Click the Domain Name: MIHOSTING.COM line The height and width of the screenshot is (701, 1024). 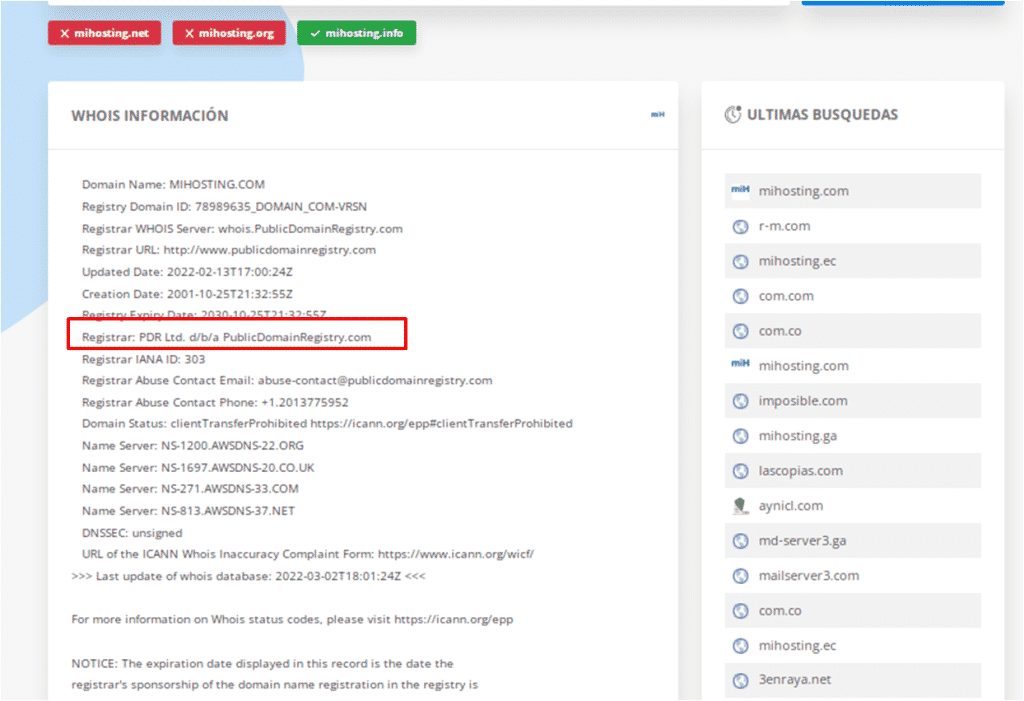(x=173, y=185)
